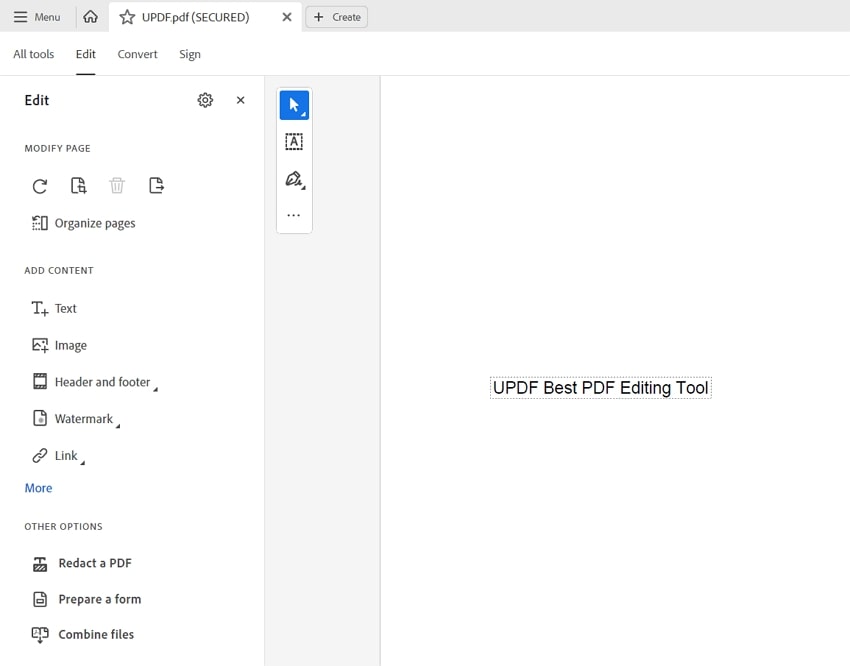Close the UPDF.pdf (SECURED) tab
This screenshot has width=850, height=666.
click(x=287, y=17)
